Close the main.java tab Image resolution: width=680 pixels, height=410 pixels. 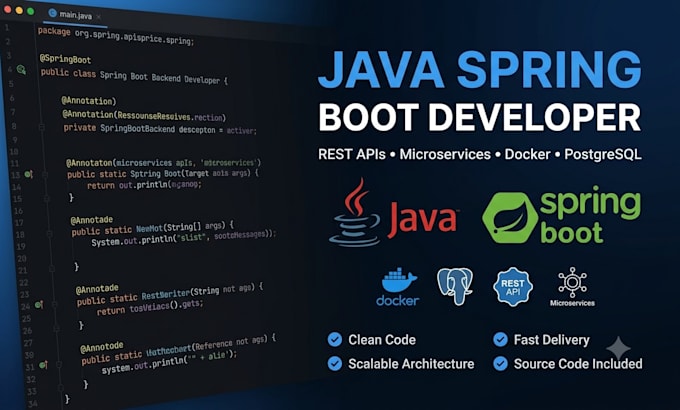98,16
